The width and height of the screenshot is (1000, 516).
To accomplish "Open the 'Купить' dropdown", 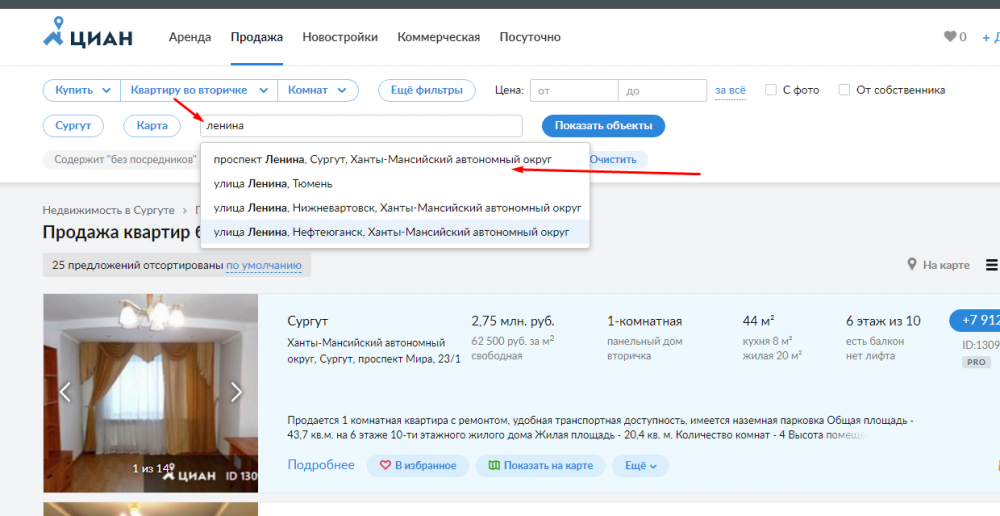I will 82,90.
